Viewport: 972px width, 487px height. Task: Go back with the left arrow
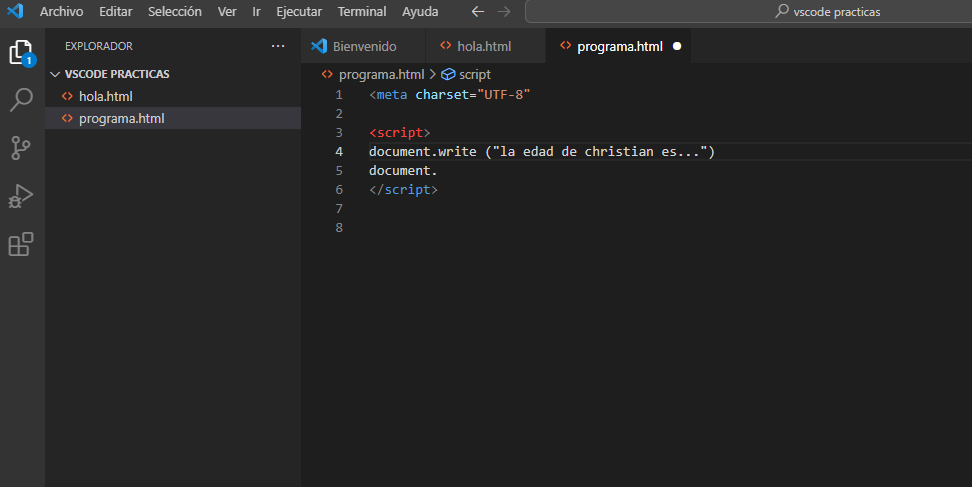click(x=478, y=12)
